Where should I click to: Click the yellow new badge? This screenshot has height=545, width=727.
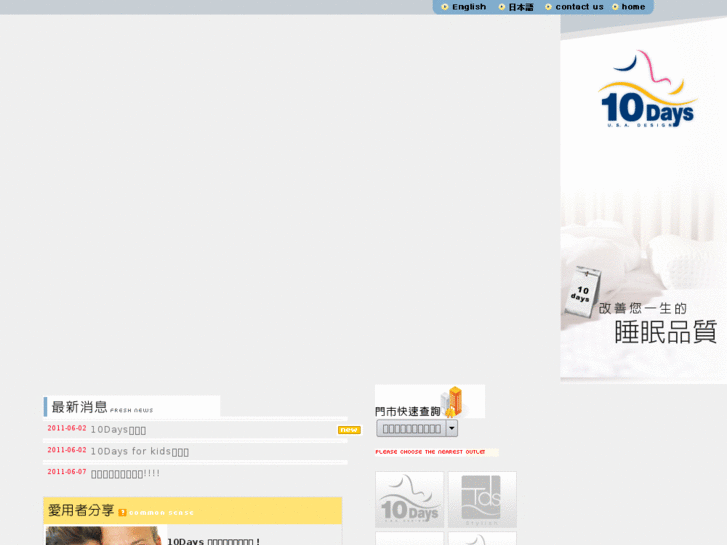click(x=349, y=430)
